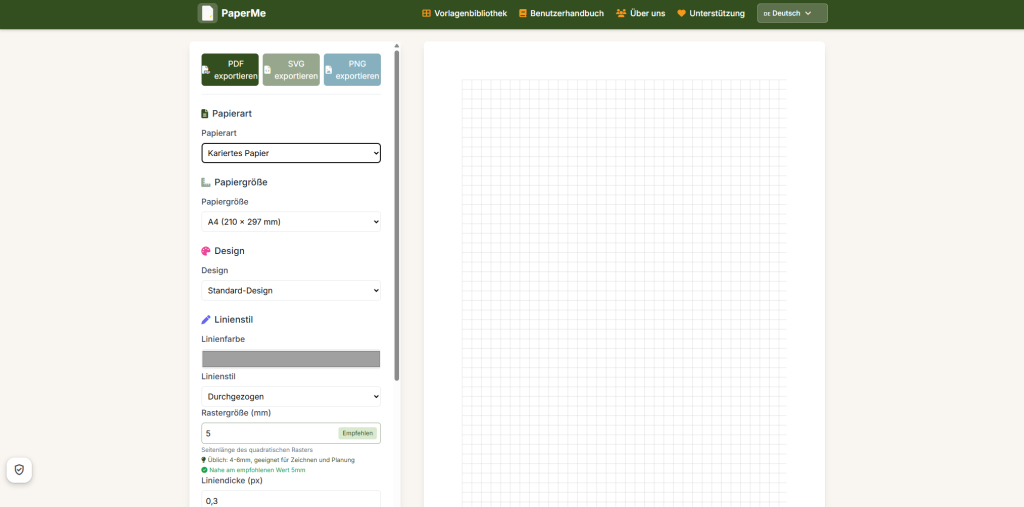Viewport: 1024px width, 507px height.
Task: Open the Linienfarbe gray color swatch
Action: coord(291,359)
